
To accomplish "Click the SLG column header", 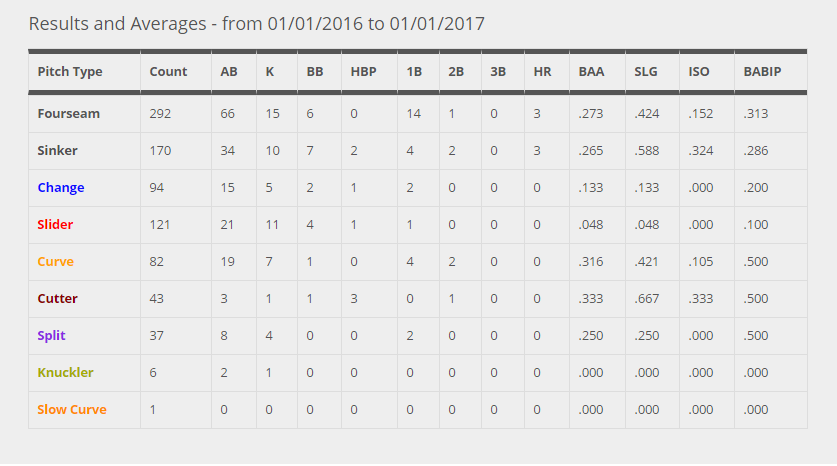I will tap(645, 72).
